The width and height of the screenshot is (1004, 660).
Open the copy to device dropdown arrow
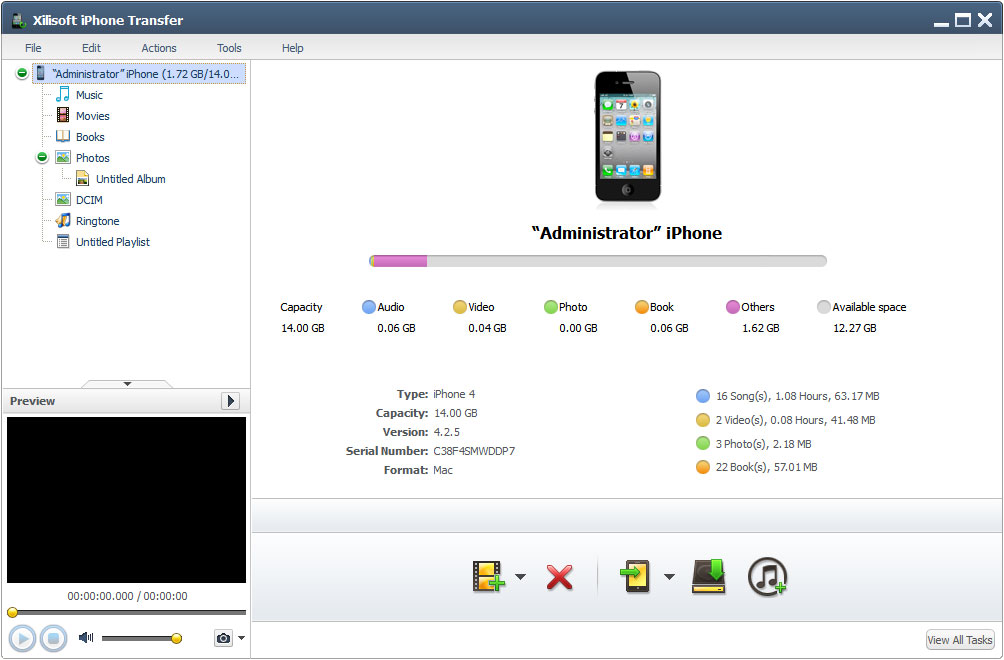(669, 577)
